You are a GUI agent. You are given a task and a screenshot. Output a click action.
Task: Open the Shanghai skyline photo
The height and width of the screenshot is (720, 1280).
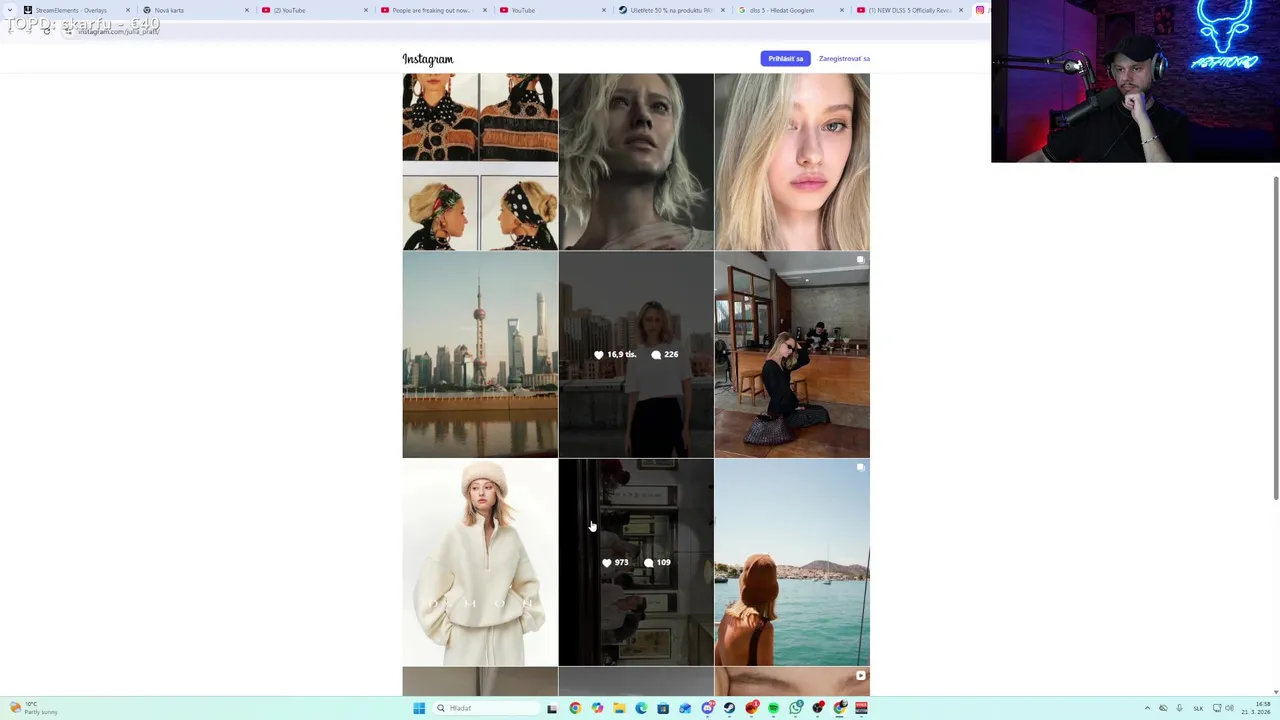tap(480, 354)
